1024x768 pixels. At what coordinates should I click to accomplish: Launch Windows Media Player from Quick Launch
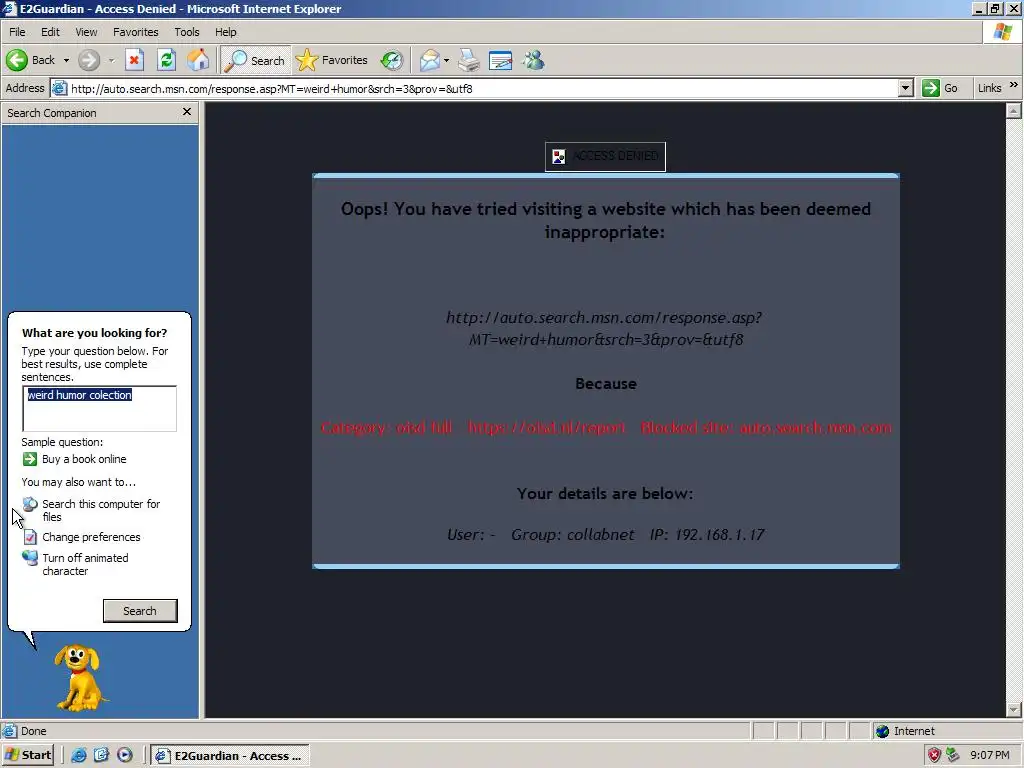click(125, 755)
